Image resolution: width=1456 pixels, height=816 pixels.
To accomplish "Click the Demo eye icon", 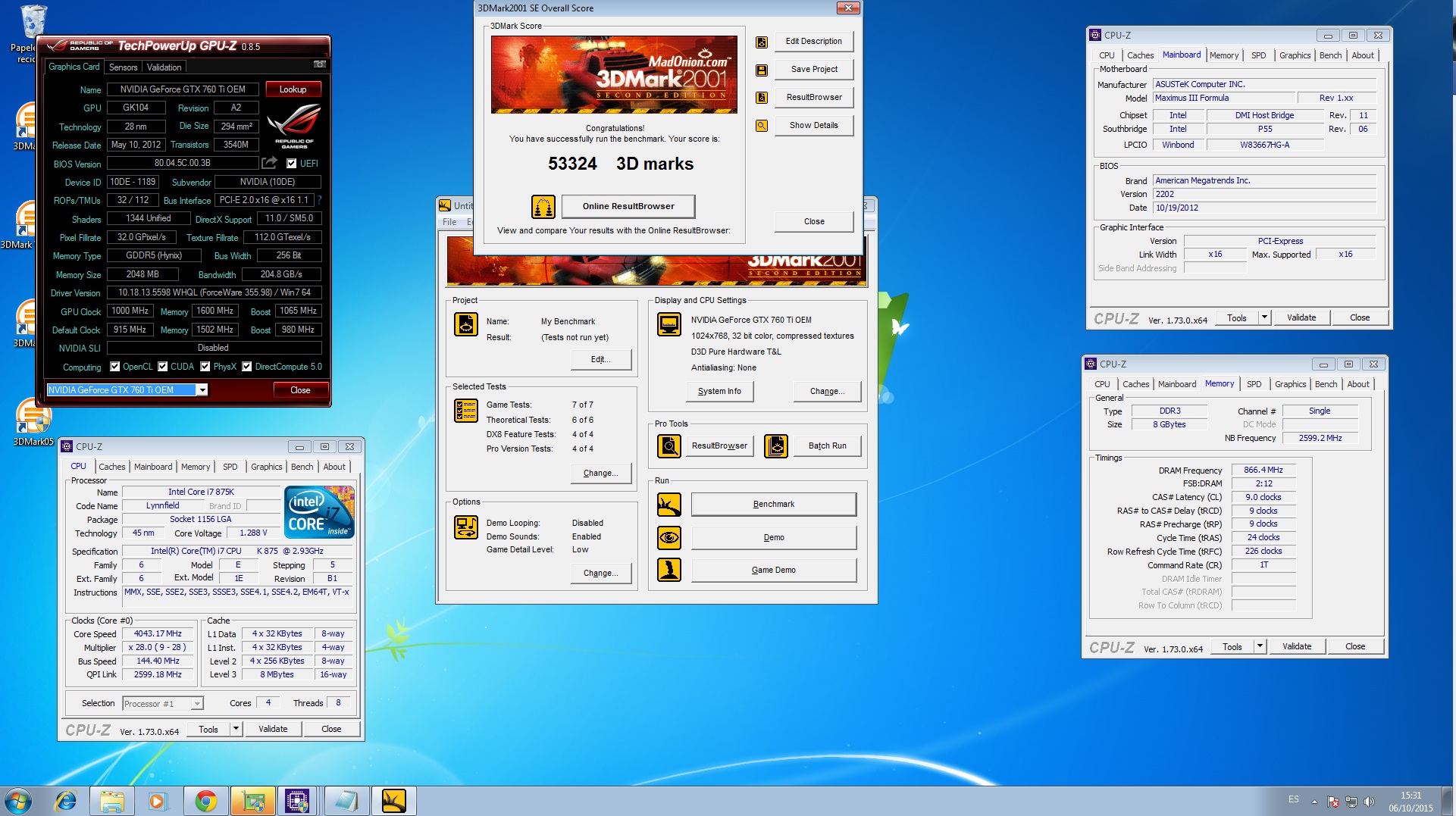I will click(669, 538).
